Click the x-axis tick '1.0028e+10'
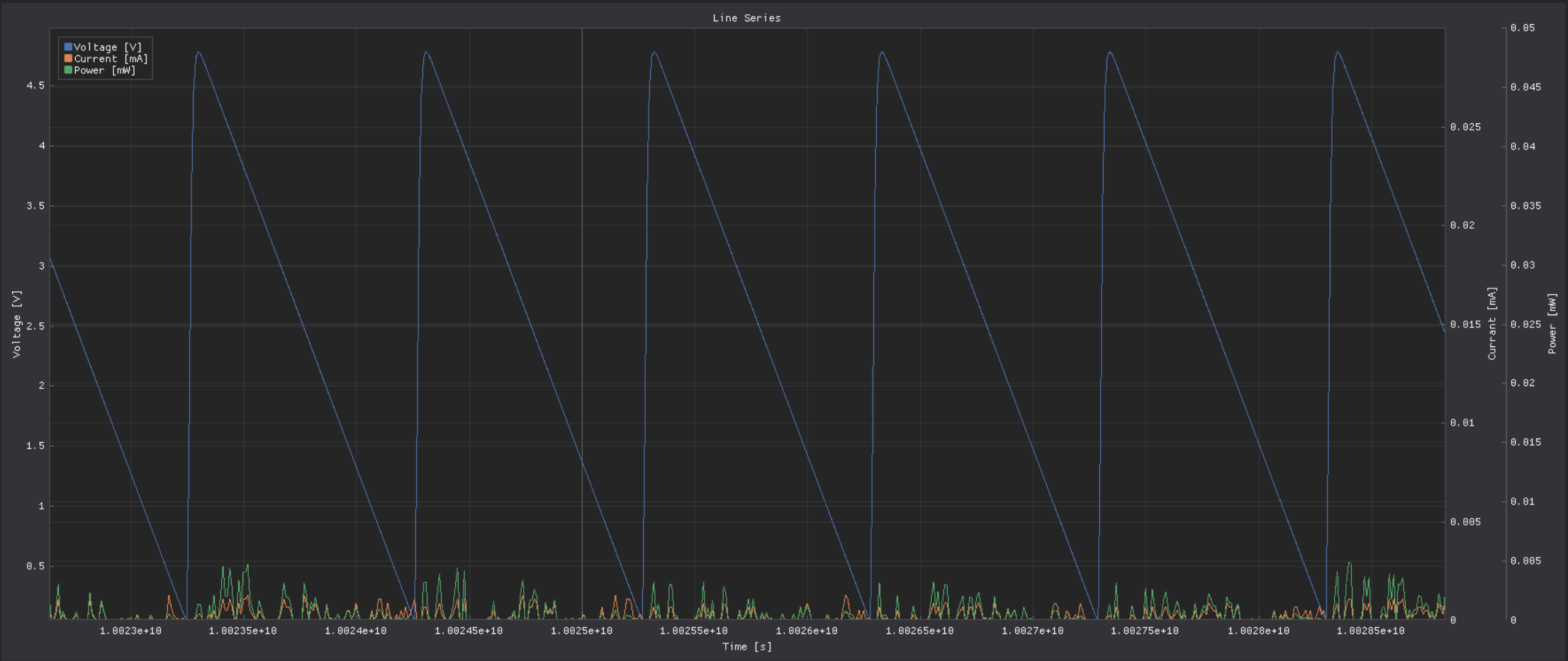Viewport: 1568px width, 661px height. coord(1258,631)
